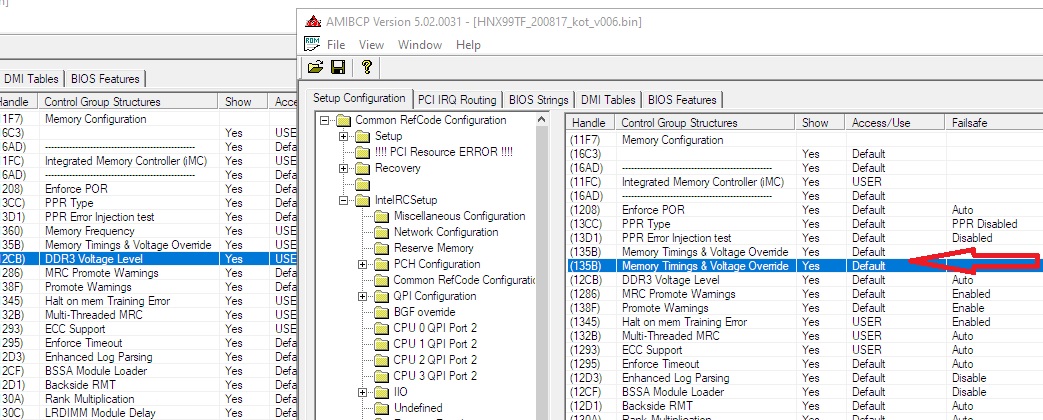Open BIOS Features tab in the back window

[x=105, y=79]
